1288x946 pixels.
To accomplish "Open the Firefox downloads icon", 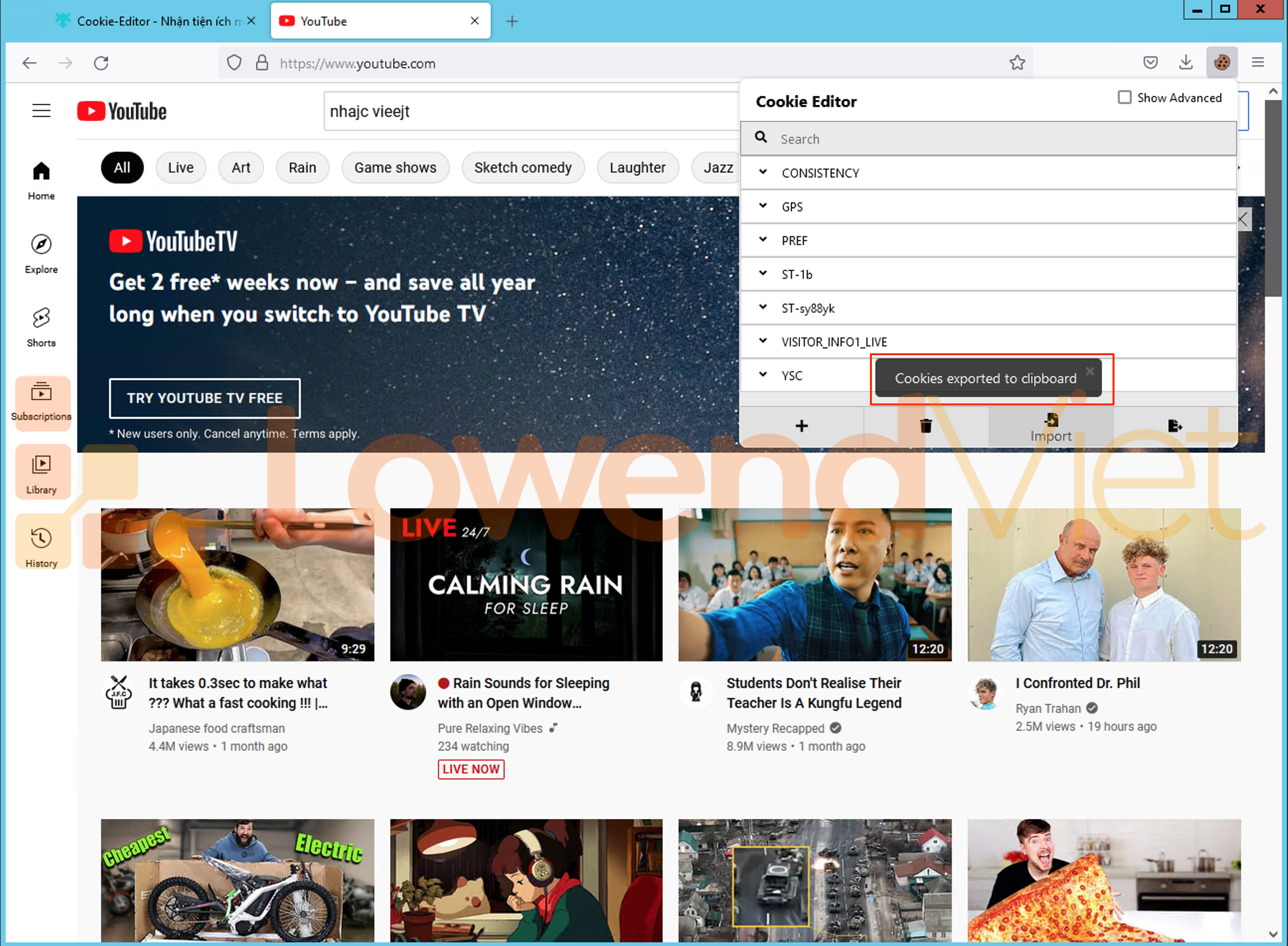I will point(1186,63).
